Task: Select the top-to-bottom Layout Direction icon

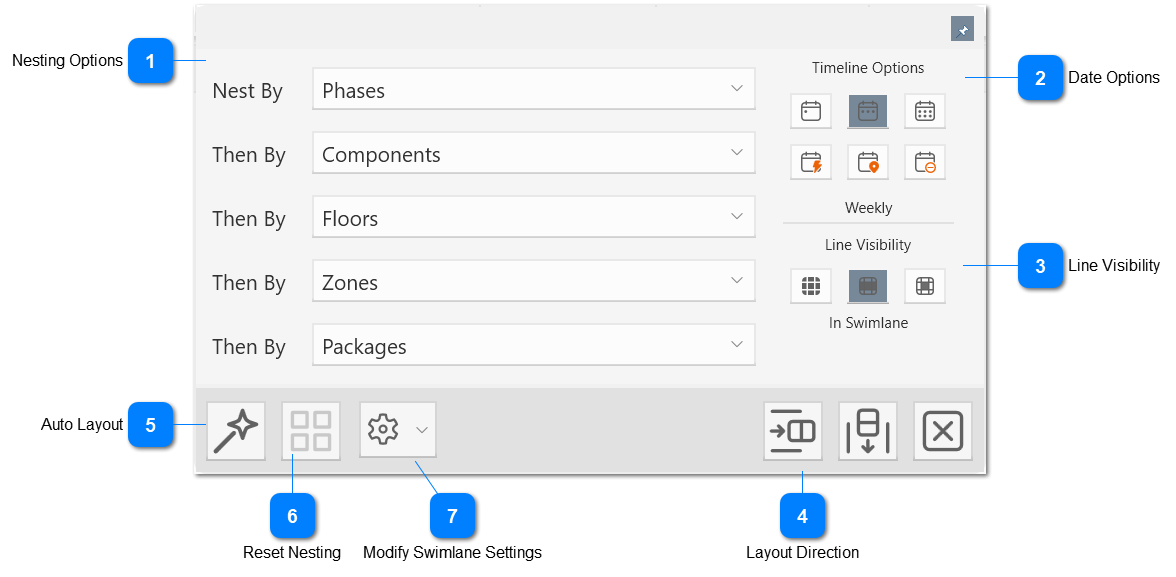Action: (867, 430)
